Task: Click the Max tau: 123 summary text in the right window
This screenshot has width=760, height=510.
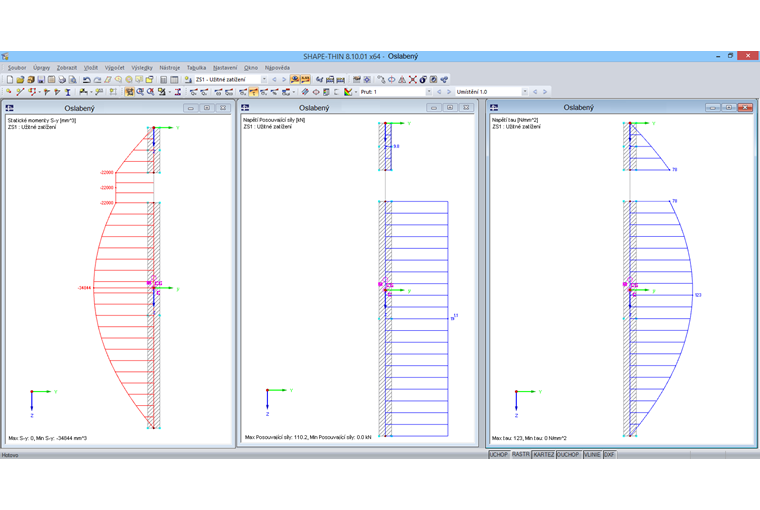Action: (x=529, y=438)
